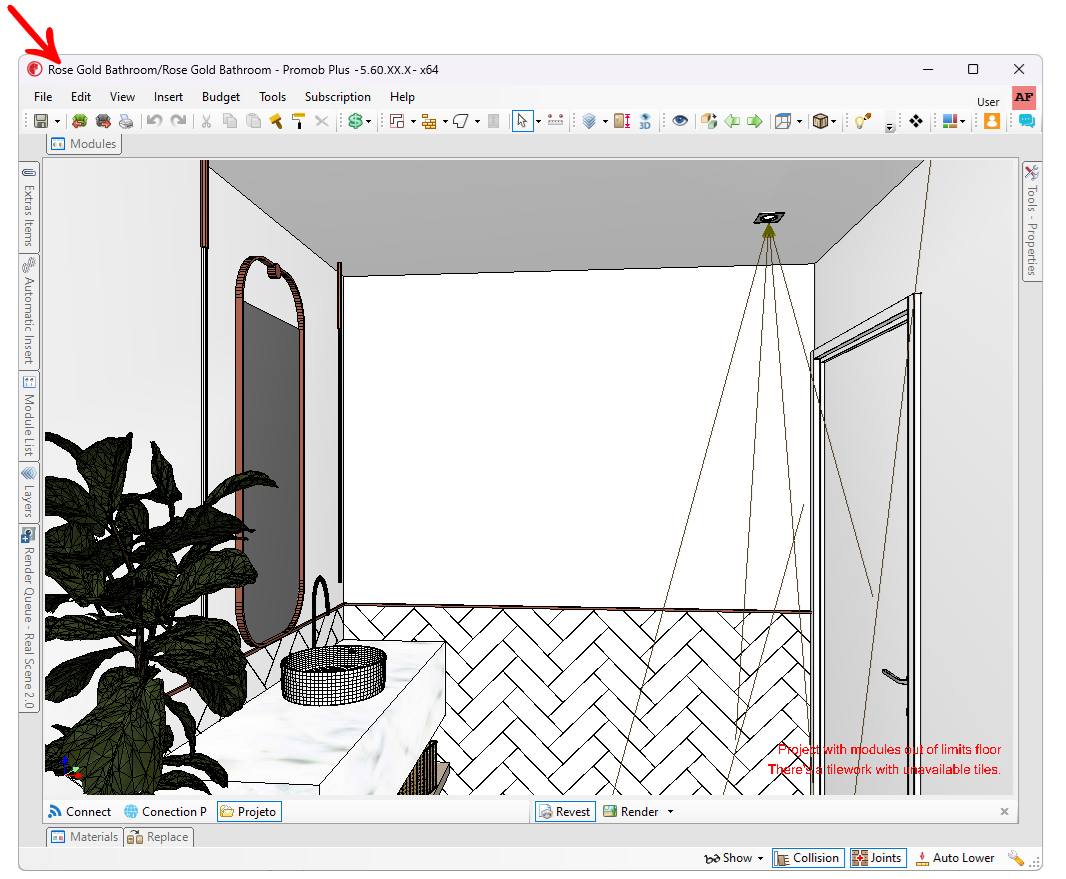Undo the last action
Screen dimensions: 1066x879
(154, 121)
